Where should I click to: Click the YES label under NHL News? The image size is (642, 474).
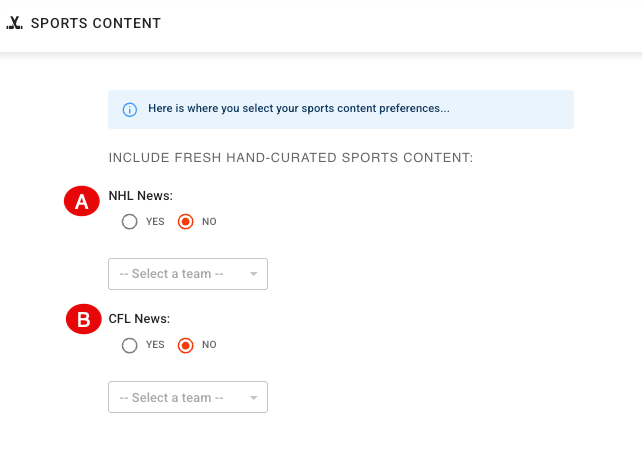tap(155, 221)
